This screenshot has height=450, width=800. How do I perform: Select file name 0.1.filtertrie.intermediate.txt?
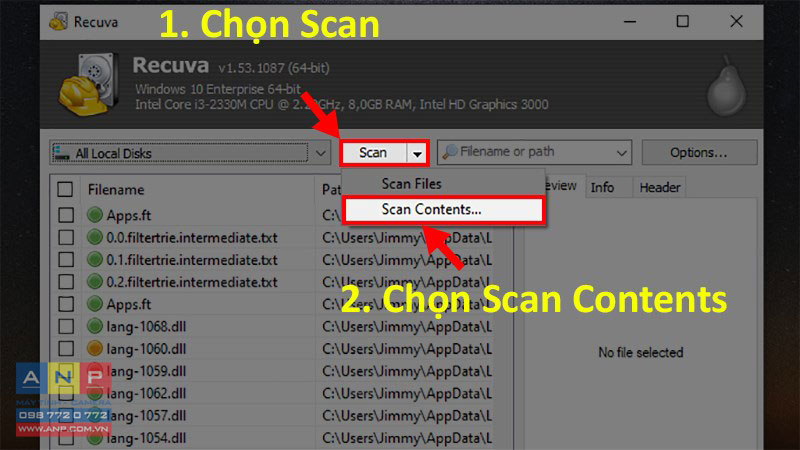[x=192, y=260]
